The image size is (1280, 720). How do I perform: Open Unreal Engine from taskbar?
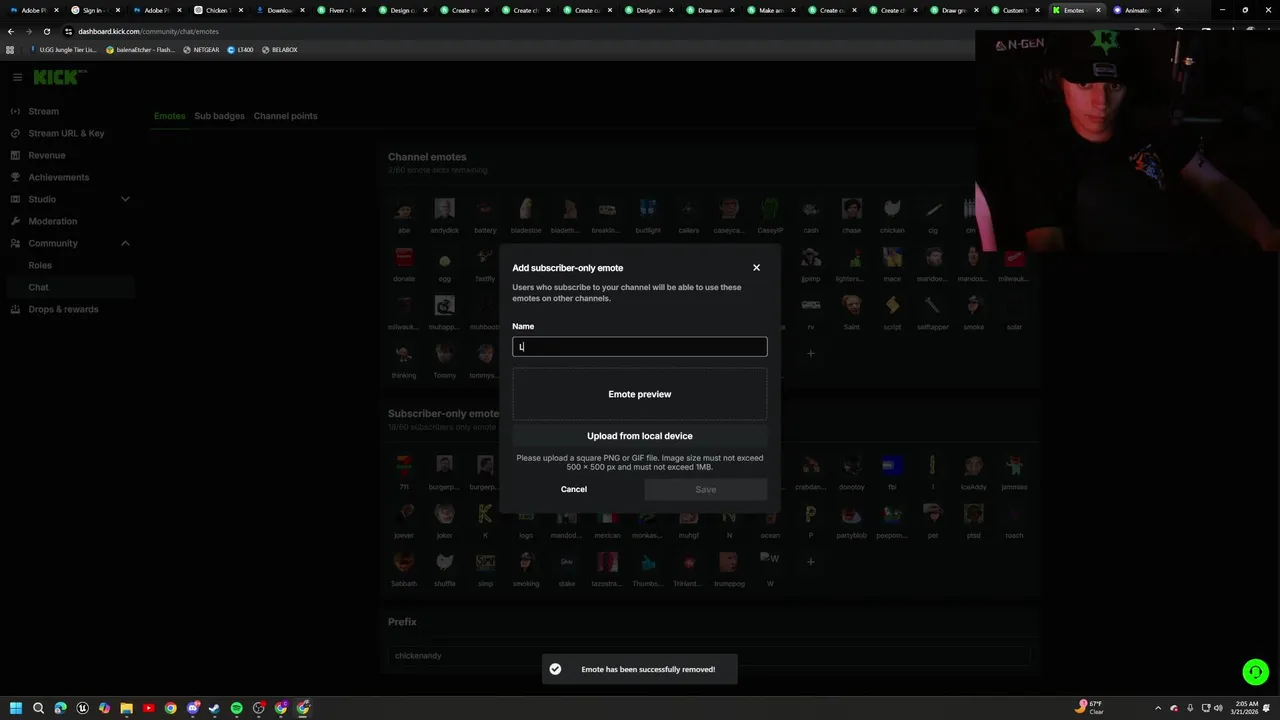pyautogui.click(x=82, y=708)
